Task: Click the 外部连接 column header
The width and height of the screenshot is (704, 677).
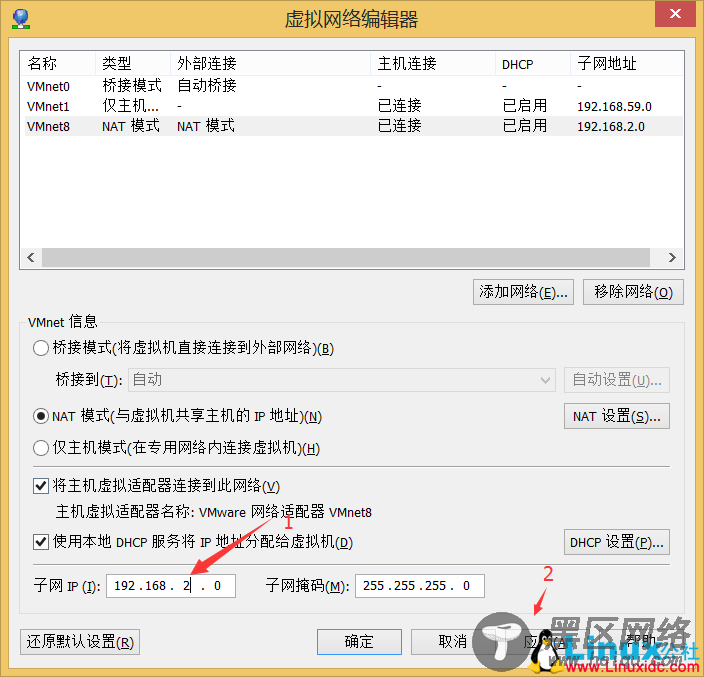Action: (x=270, y=63)
